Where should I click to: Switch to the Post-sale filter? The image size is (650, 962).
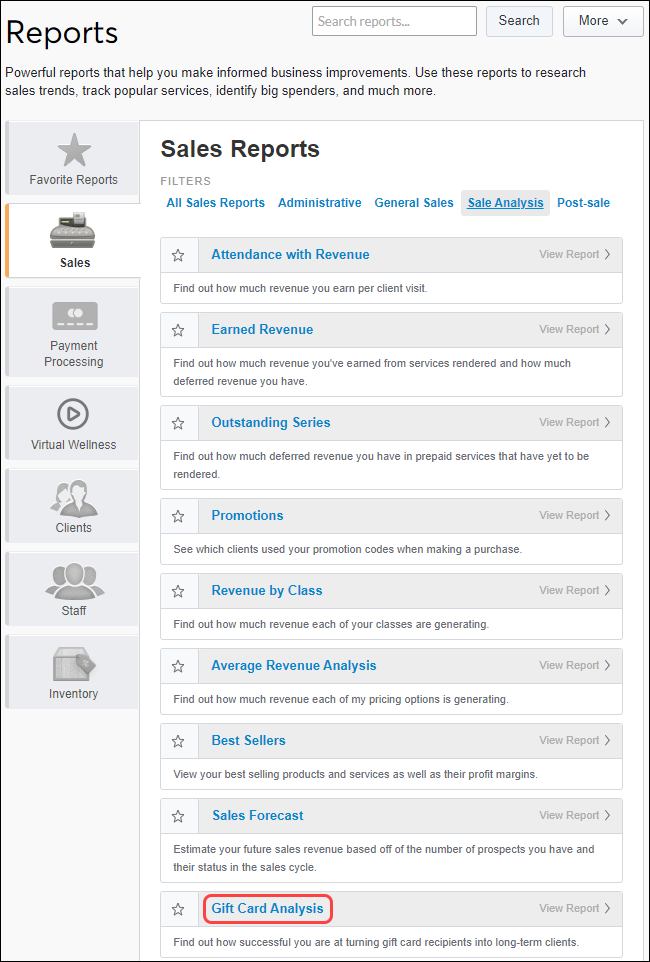pos(583,203)
